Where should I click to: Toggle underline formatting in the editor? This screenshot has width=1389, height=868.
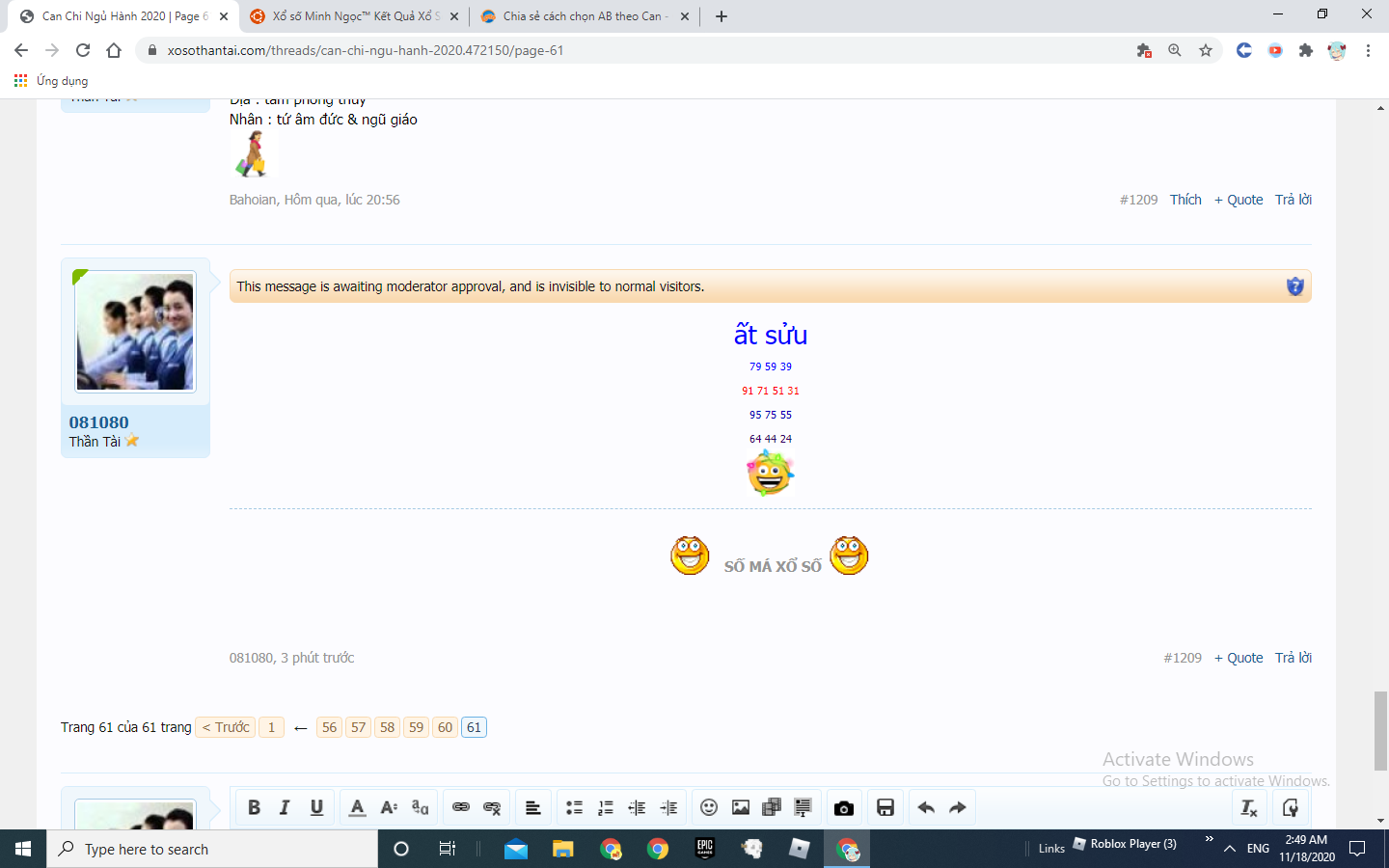[316, 807]
